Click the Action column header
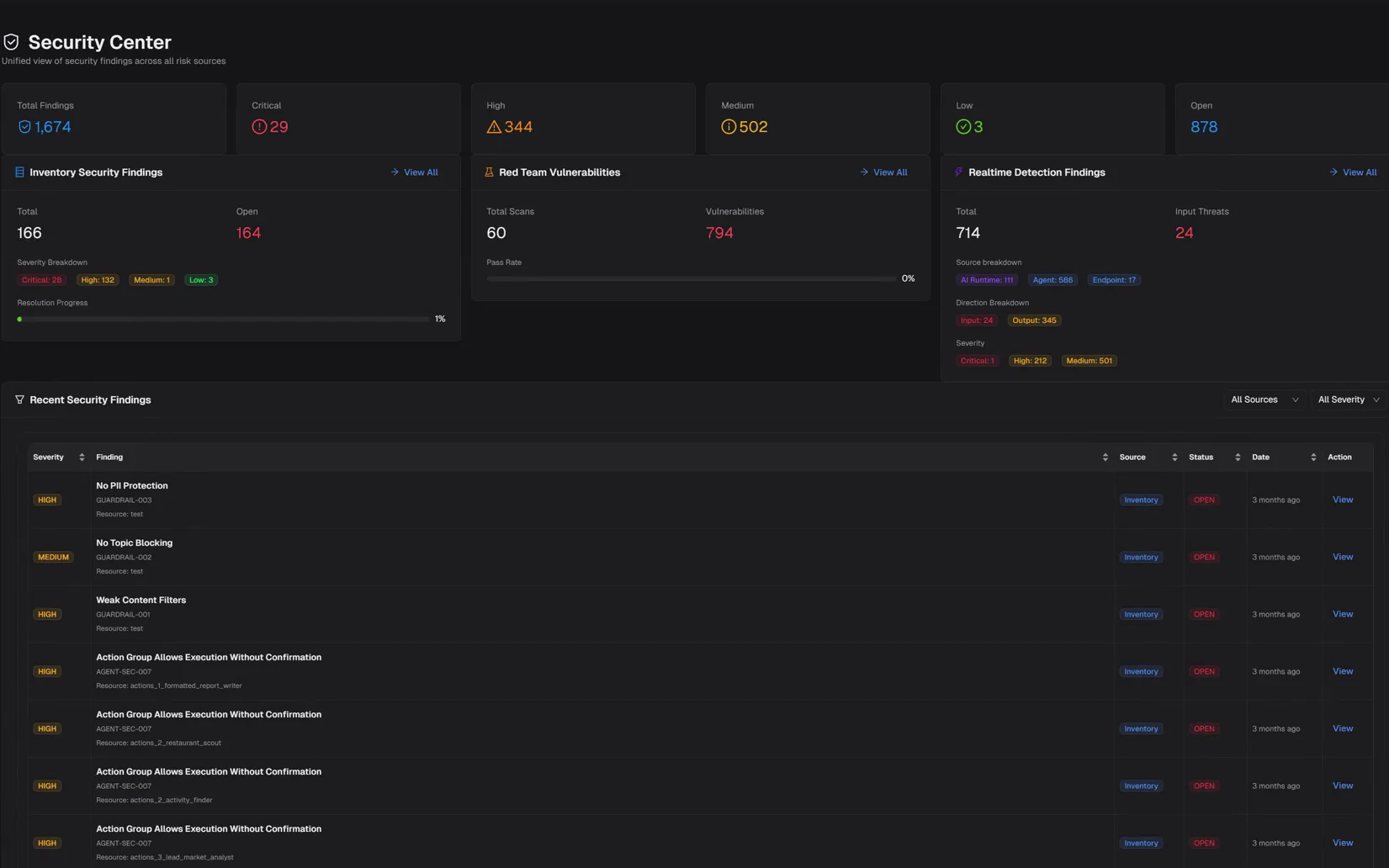This screenshot has width=1389, height=868. pos(1339,458)
